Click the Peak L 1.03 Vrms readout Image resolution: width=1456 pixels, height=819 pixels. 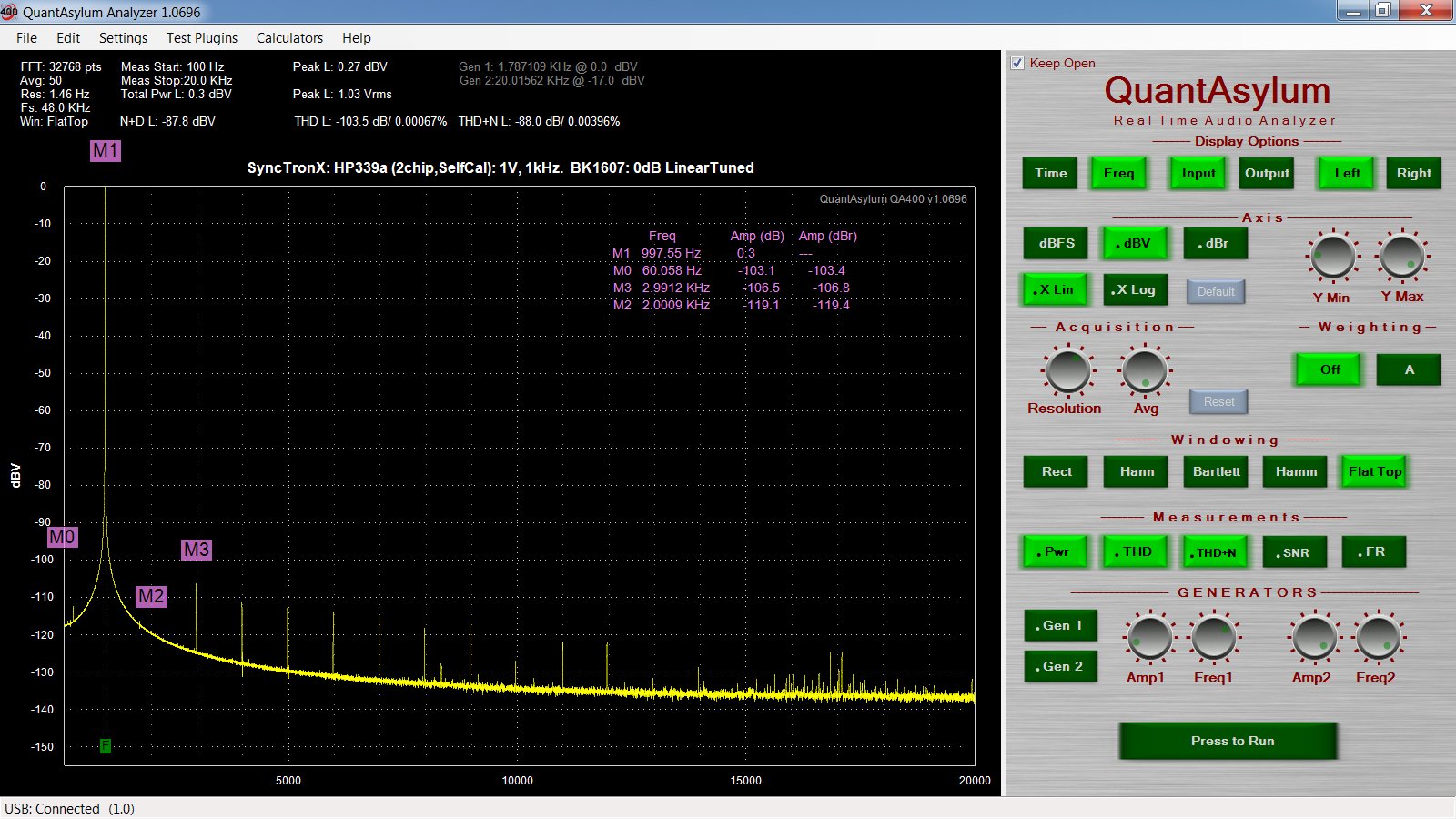[x=342, y=94]
